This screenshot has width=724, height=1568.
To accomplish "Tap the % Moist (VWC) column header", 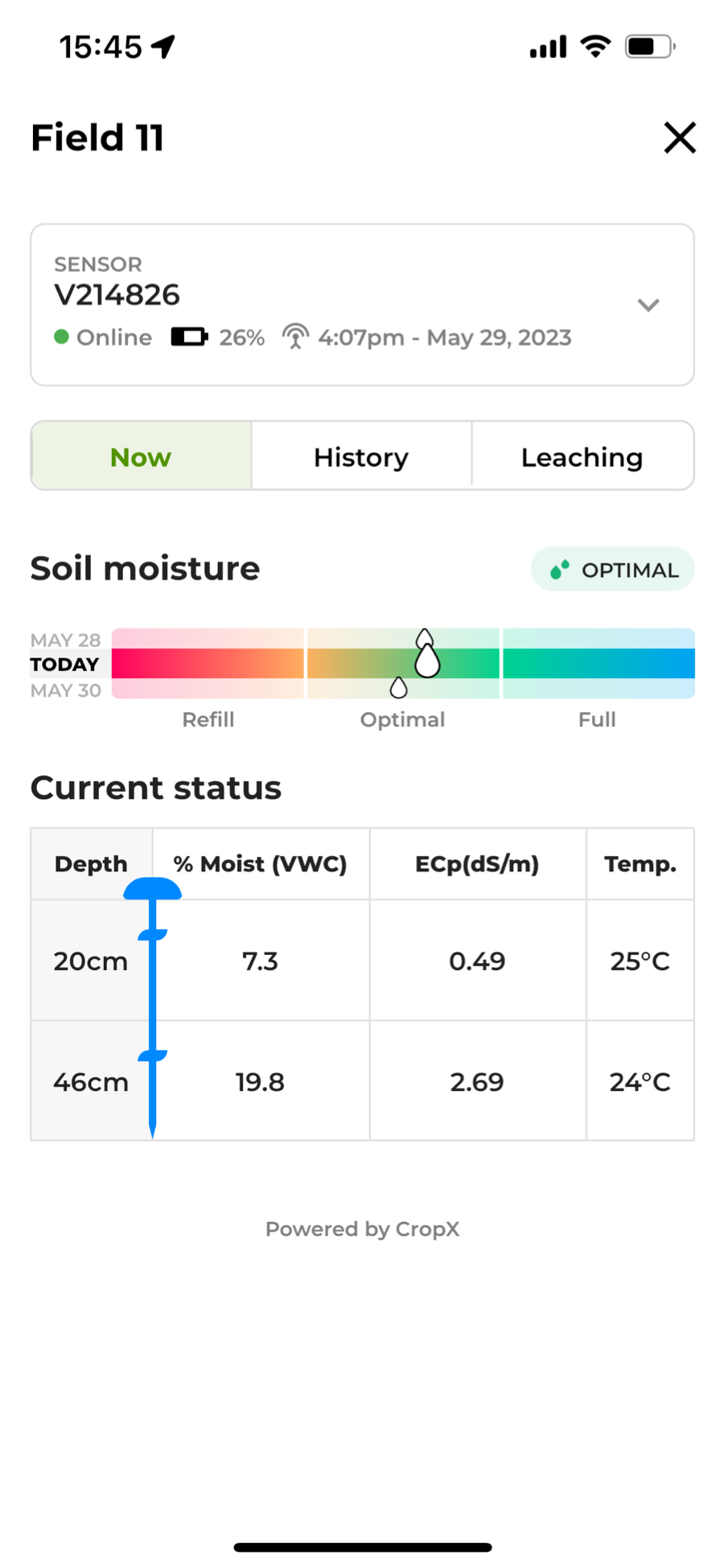I will coord(260,864).
